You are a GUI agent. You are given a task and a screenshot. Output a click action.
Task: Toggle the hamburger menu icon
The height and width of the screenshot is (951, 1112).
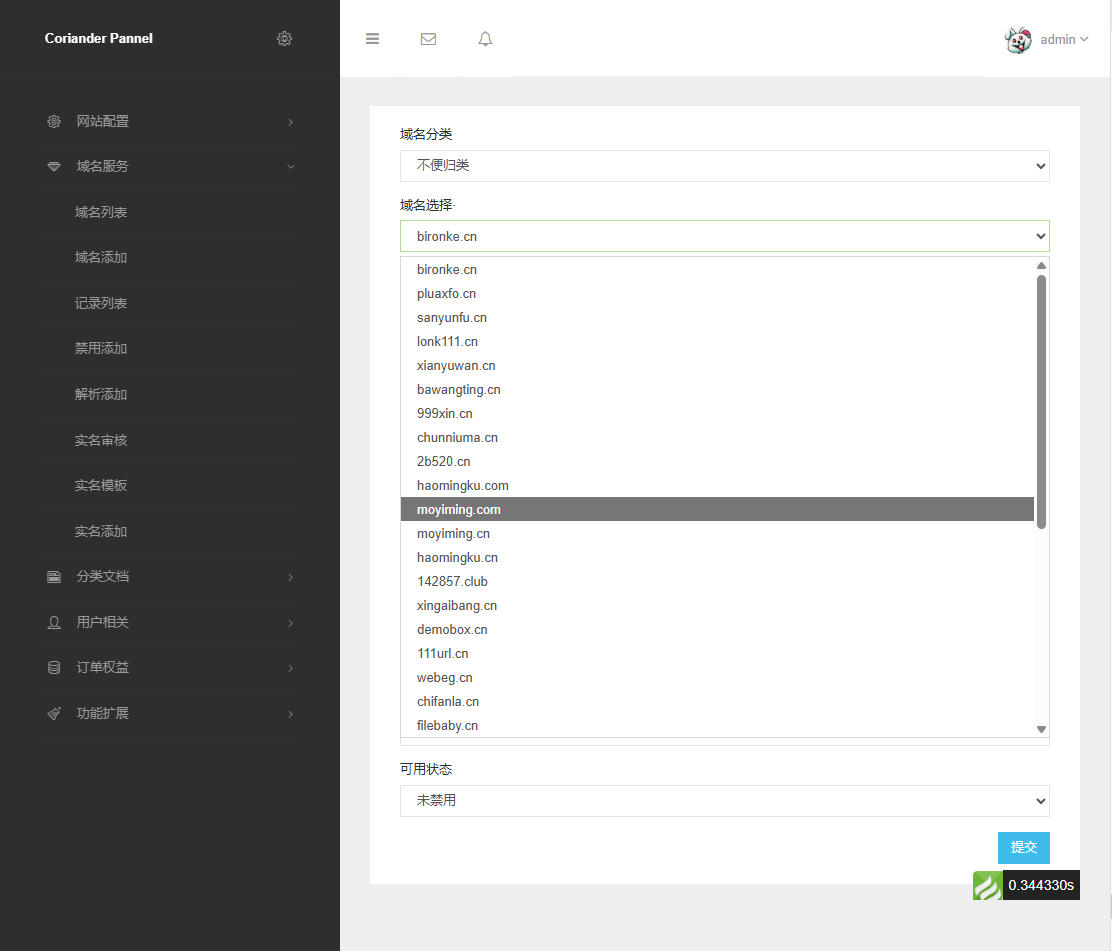click(372, 39)
